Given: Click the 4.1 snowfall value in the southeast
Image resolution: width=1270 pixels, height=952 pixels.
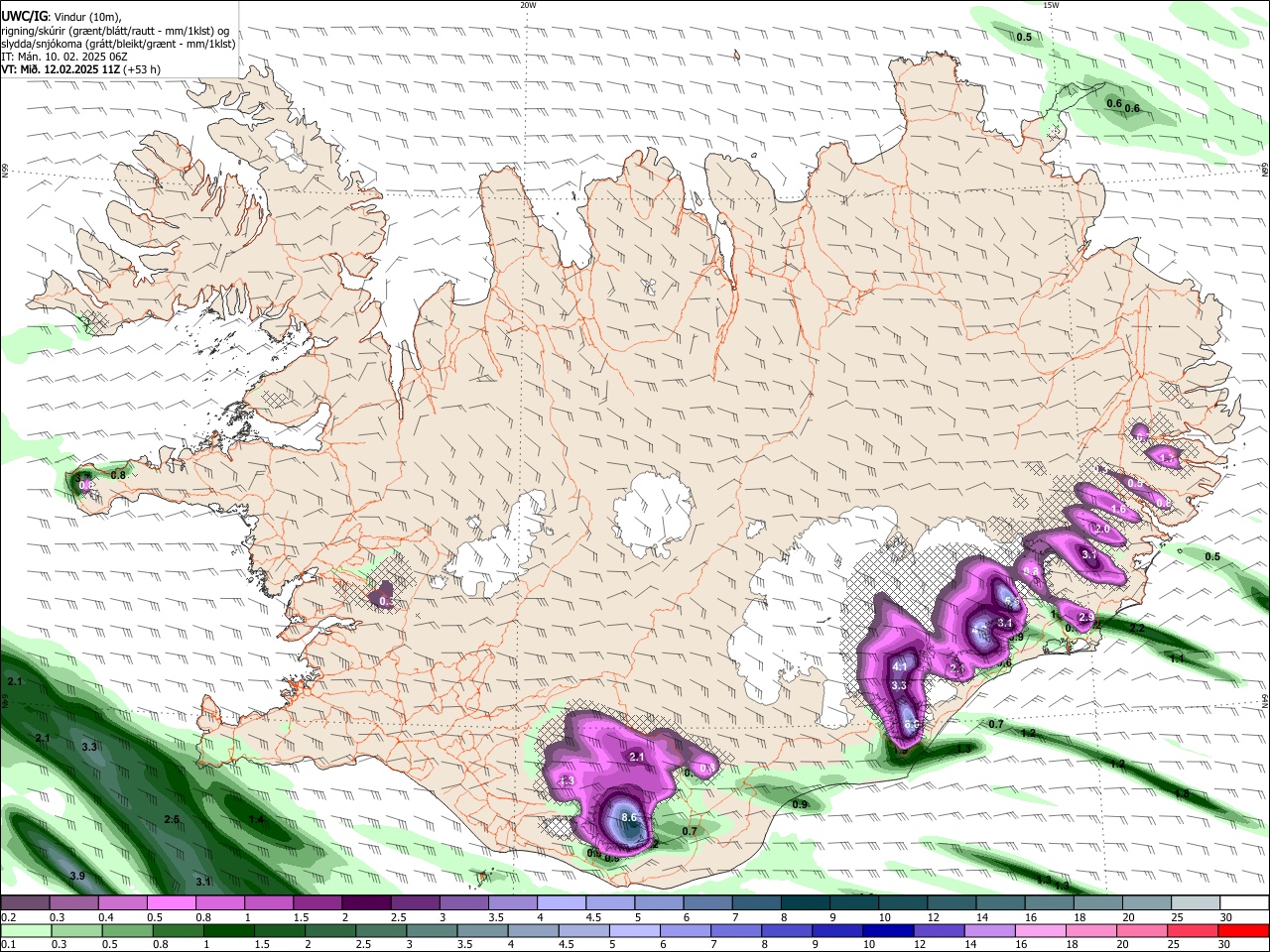Looking at the screenshot, I should coord(900,666).
